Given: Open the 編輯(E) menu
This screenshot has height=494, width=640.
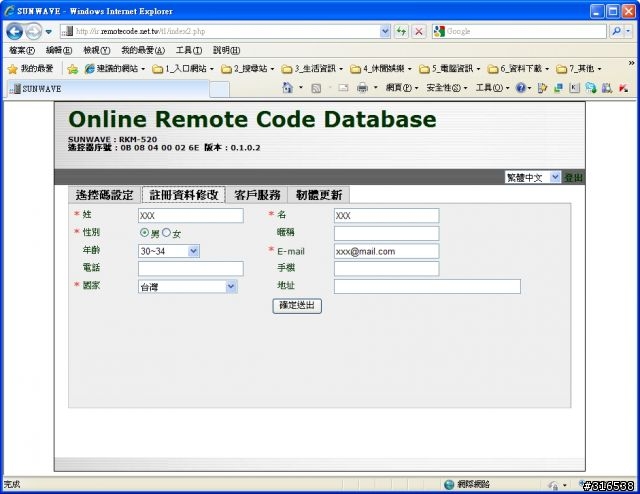Looking at the screenshot, I should [x=59, y=50].
